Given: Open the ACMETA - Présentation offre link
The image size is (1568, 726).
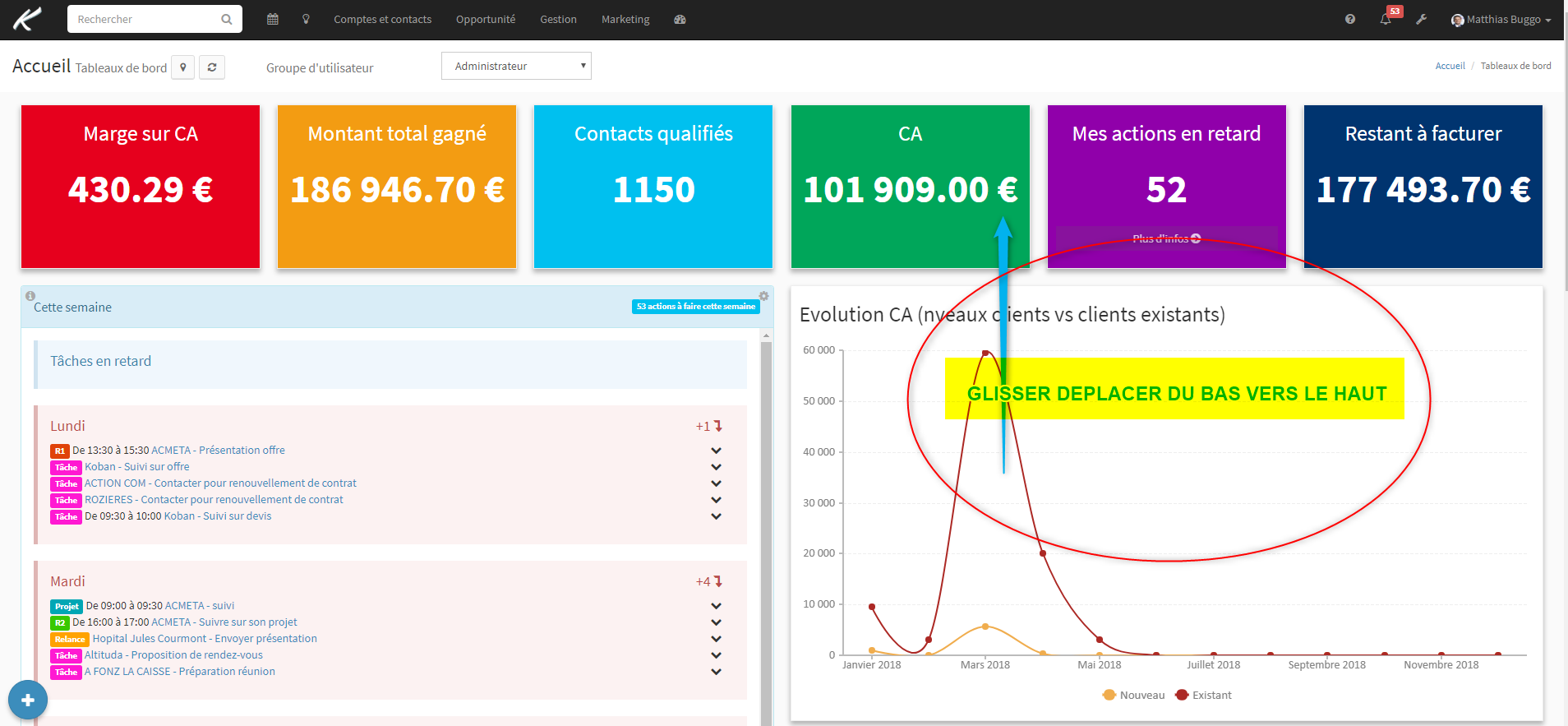Looking at the screenshot, I should pos(218,450).
